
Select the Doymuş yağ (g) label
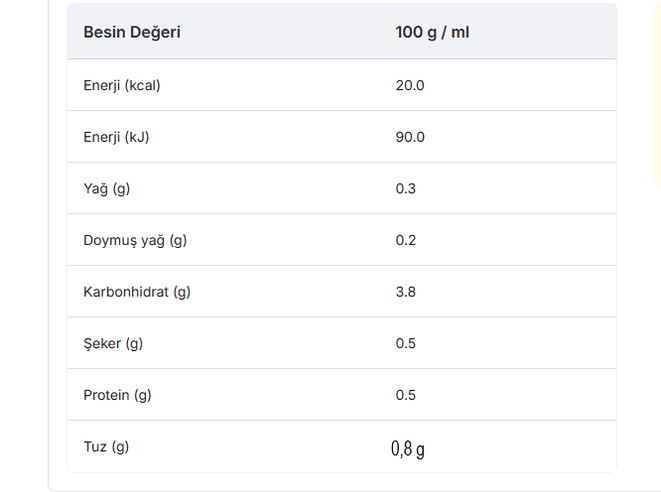(135, 240)
